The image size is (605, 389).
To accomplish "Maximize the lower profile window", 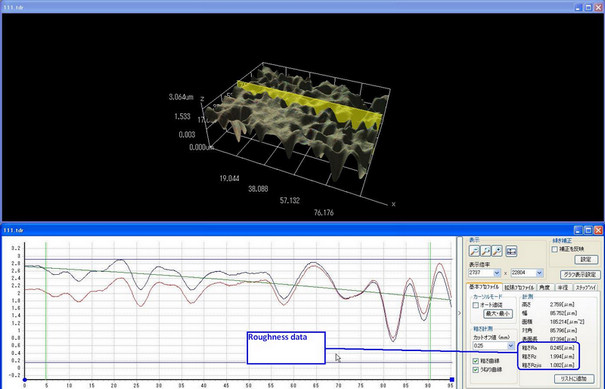I will point(588,230).
